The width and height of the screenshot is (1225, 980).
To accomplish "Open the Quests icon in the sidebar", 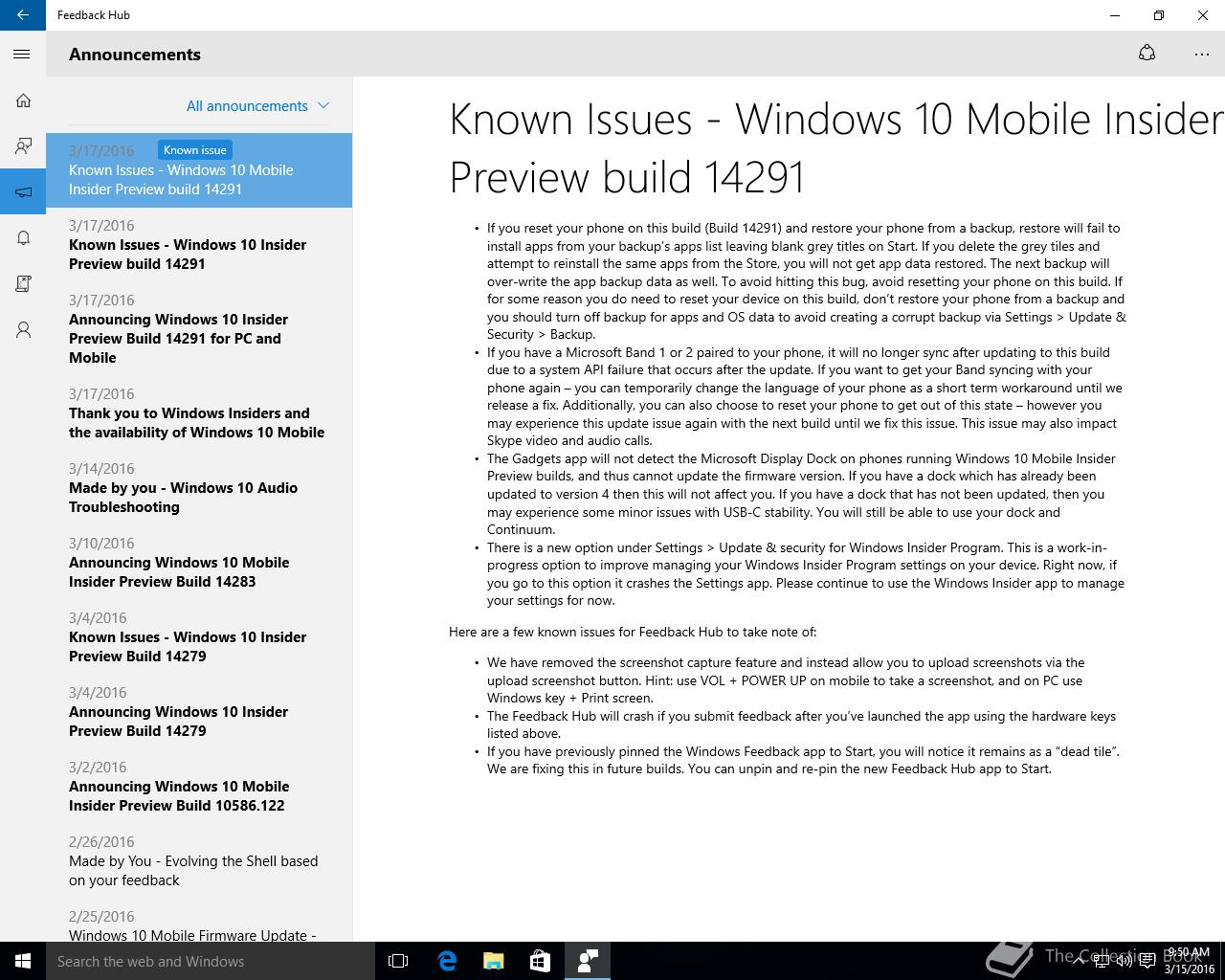I will 23,284.
